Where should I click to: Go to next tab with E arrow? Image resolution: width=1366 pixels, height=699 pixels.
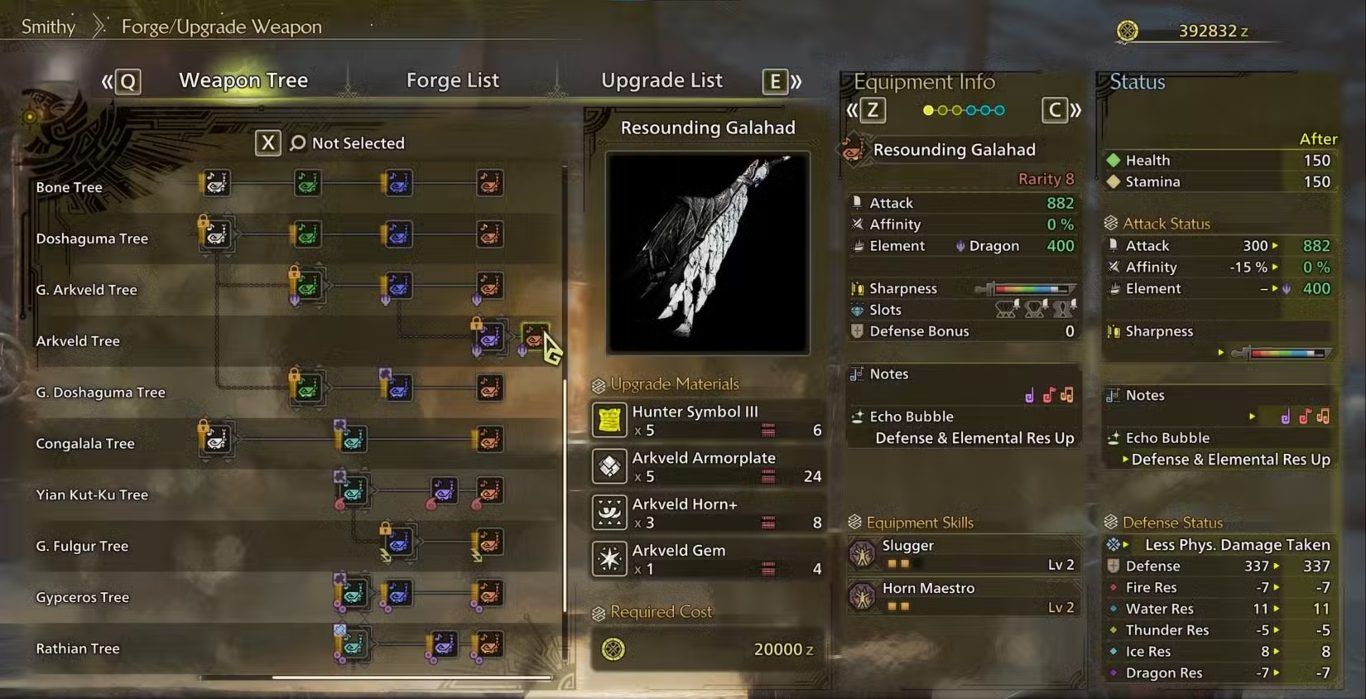point(782,81)
